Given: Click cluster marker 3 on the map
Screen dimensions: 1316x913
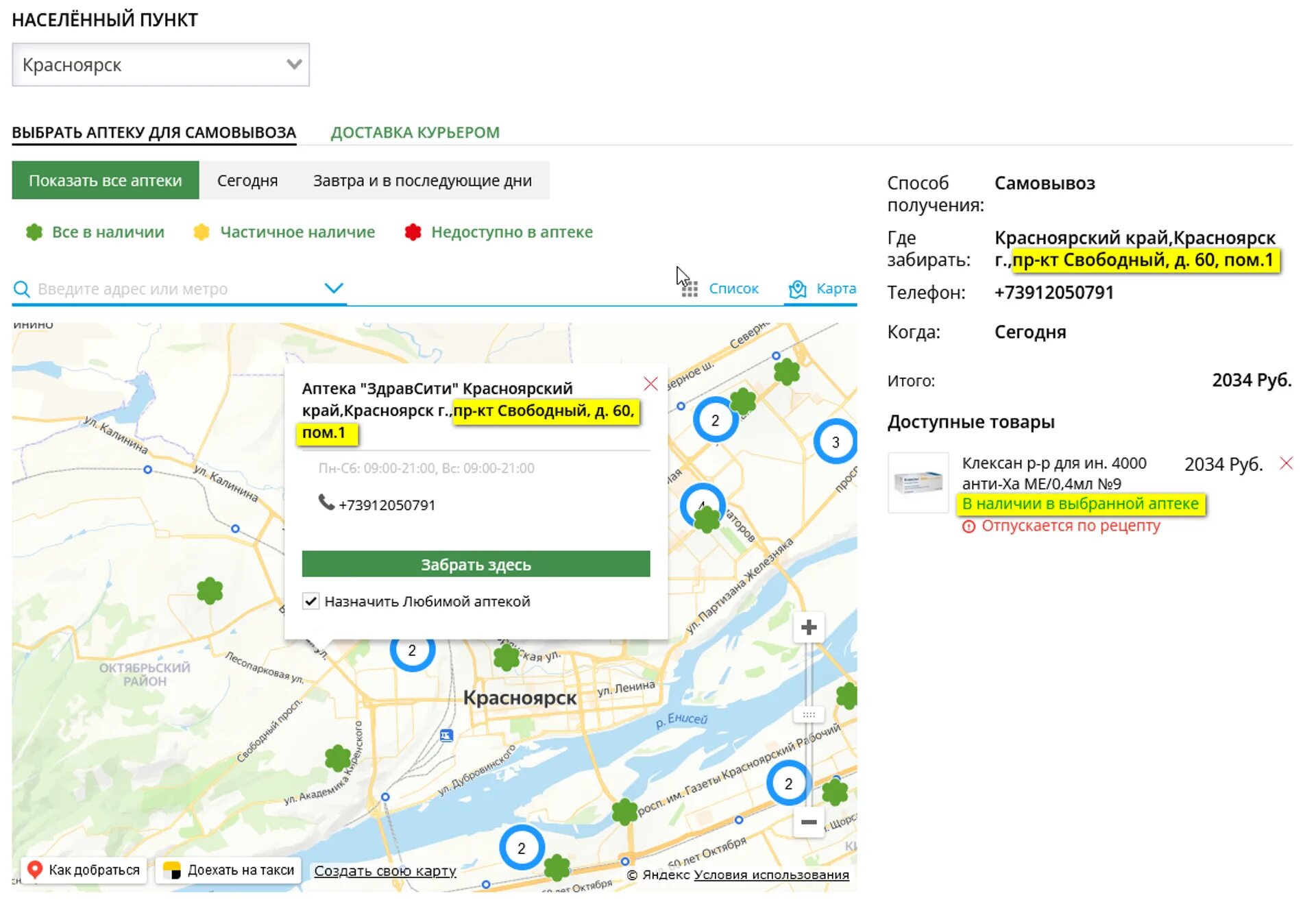Looking at the screenshot, I should 836,442.
